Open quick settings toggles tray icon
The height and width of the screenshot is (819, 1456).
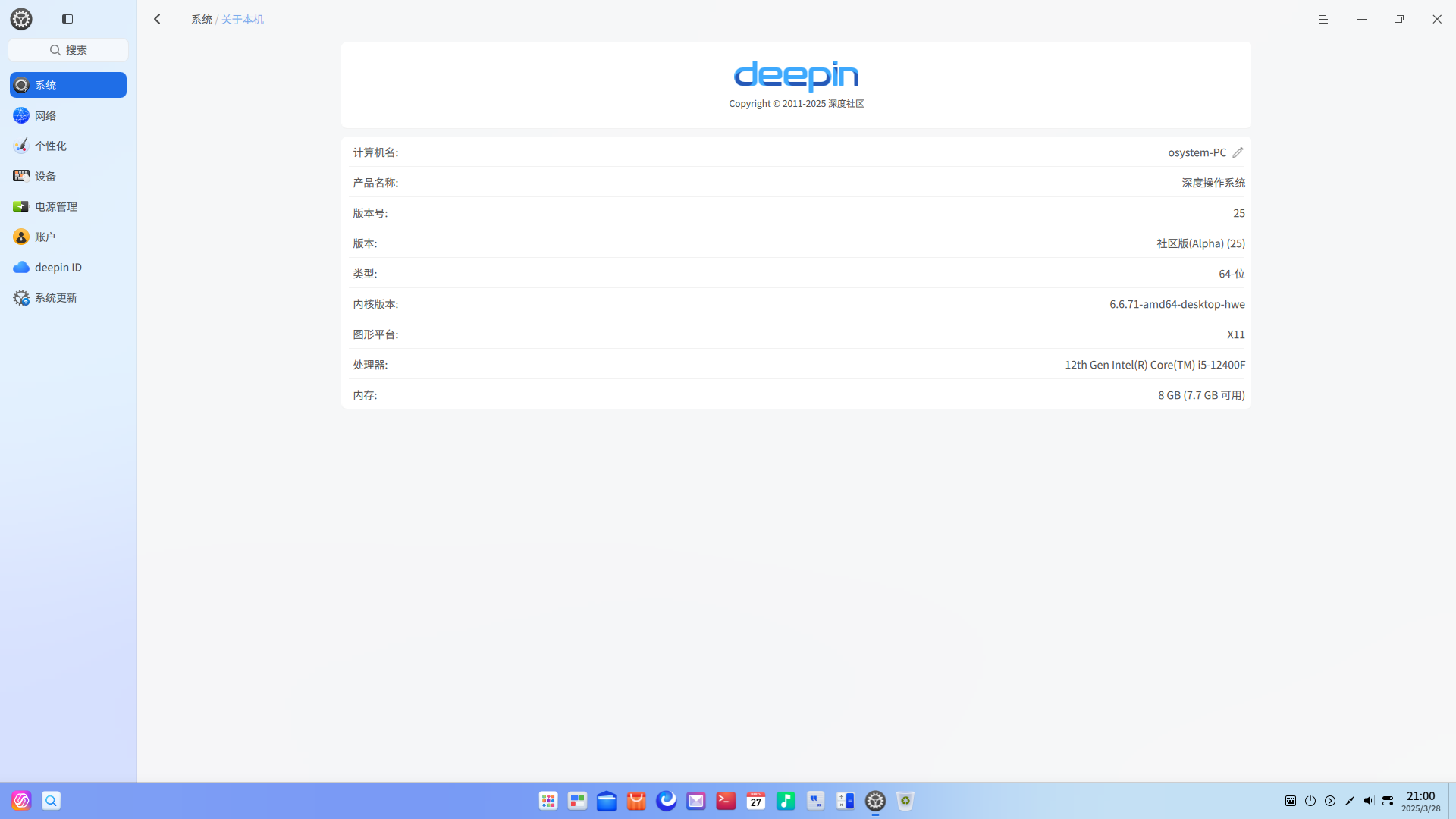coord(1388,801)
